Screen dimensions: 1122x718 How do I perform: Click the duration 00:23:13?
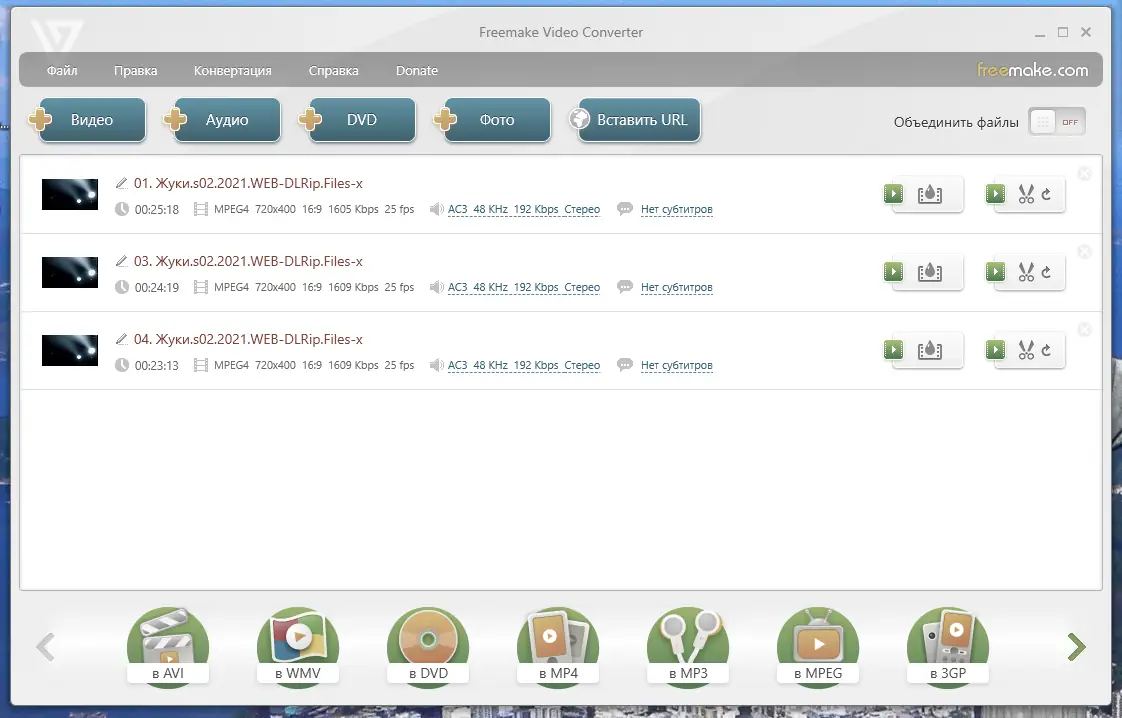coord(157,366)
